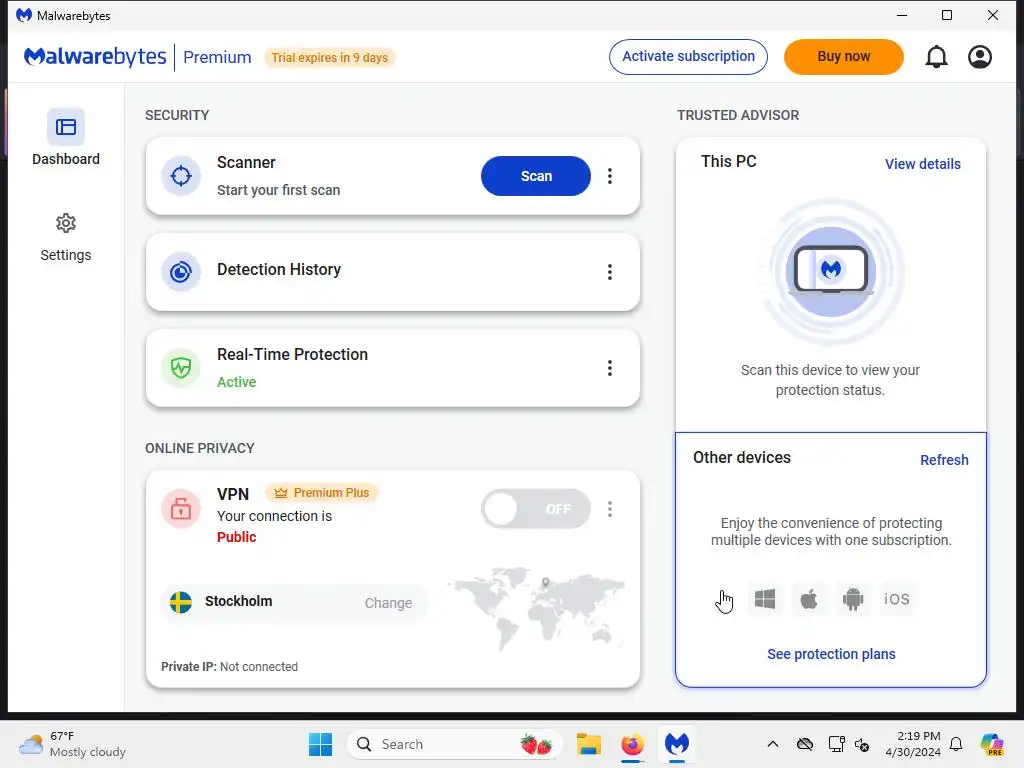This screenshot has height=768, width=1024.
Task: Open File Explorer from the taskbar
Action: pos(588,744)
